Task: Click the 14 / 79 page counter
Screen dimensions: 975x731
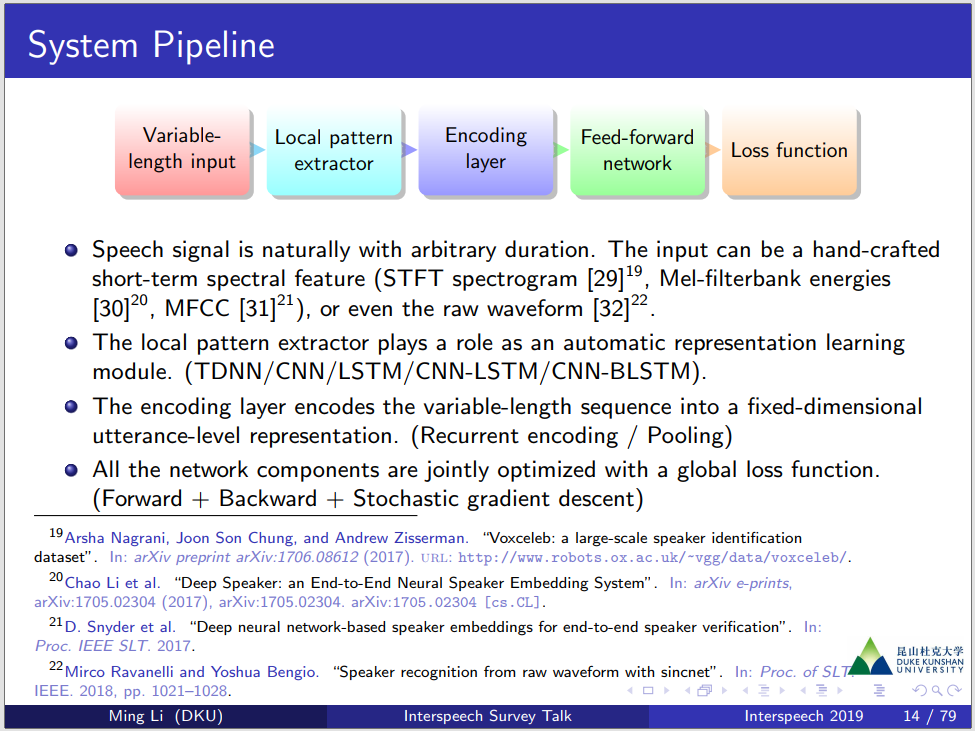Action: (x=930, y=716)
